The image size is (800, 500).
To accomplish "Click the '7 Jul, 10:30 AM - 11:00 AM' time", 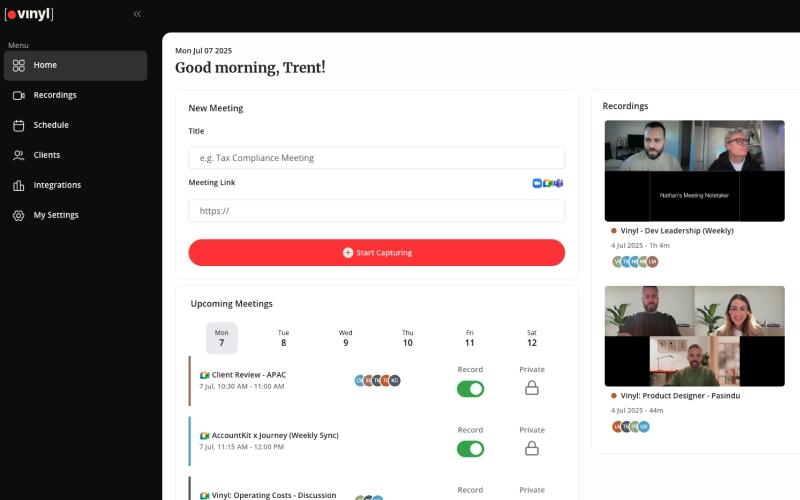I will pyautogui.click(x=242, y=386).
